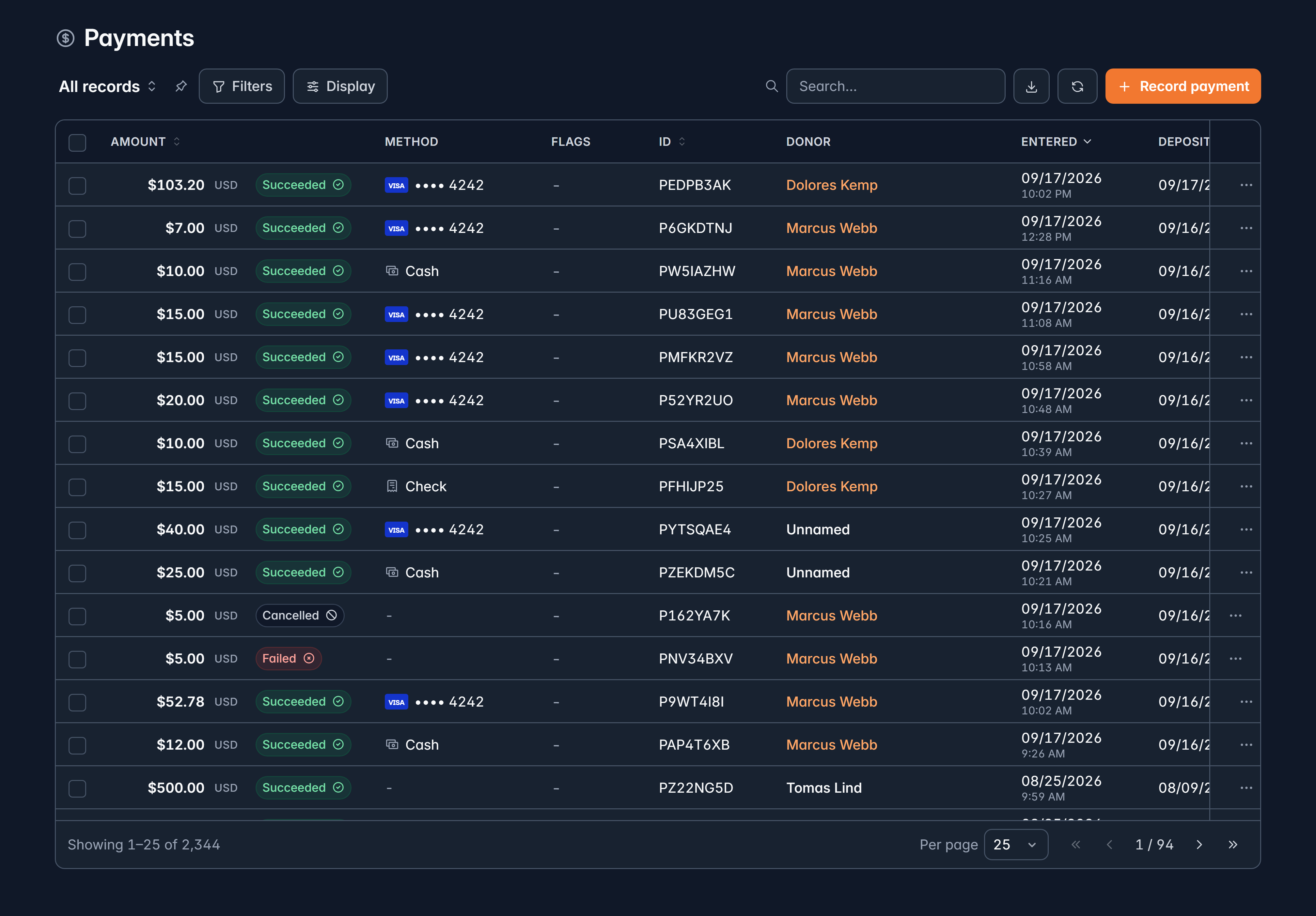1316x916 pixels.
Task: Select checkbox for payment PYTSQAE4
Action: 77,530
